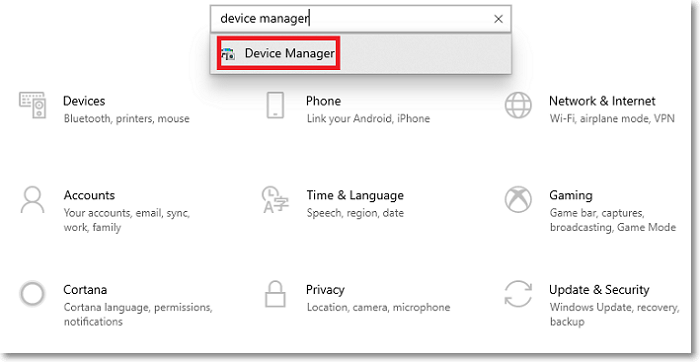
Task: Click the Devices keyboard and speaker icon
Action: tap(32, 105)
